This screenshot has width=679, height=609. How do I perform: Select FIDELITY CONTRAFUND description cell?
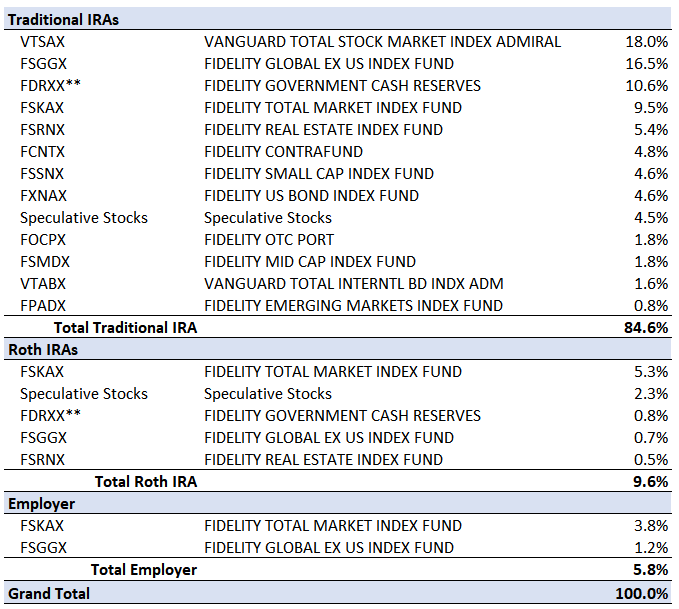284,152
